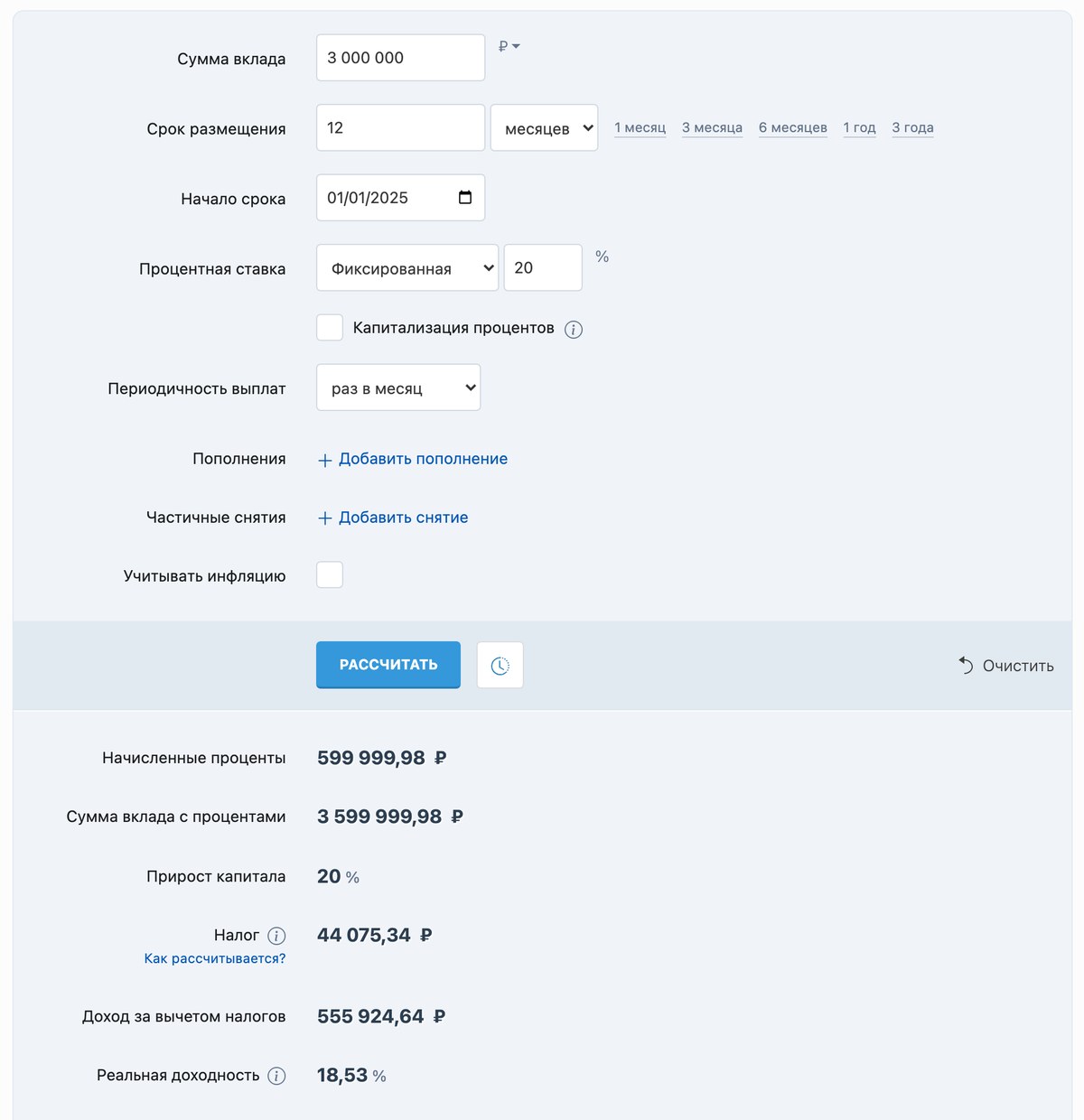Click the accrued interest value 599 999,98

[x=381, y=758]
